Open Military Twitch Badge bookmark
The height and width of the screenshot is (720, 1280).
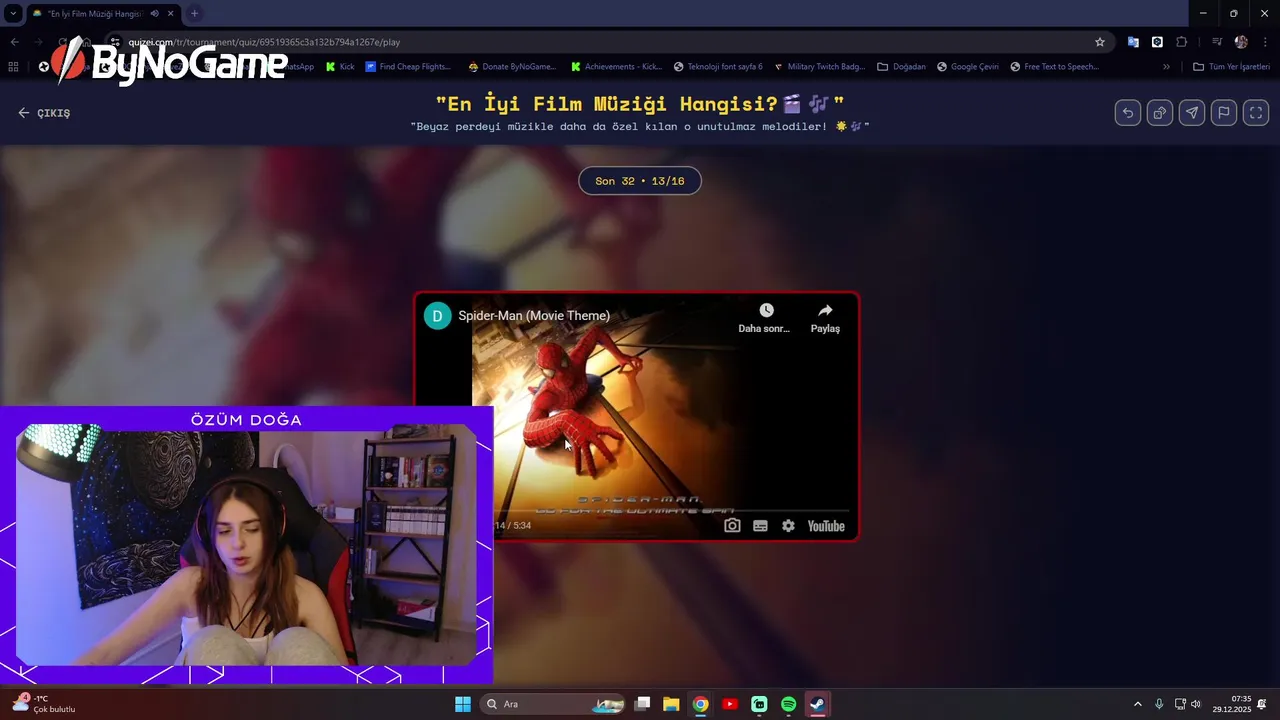tap(820, 67)
